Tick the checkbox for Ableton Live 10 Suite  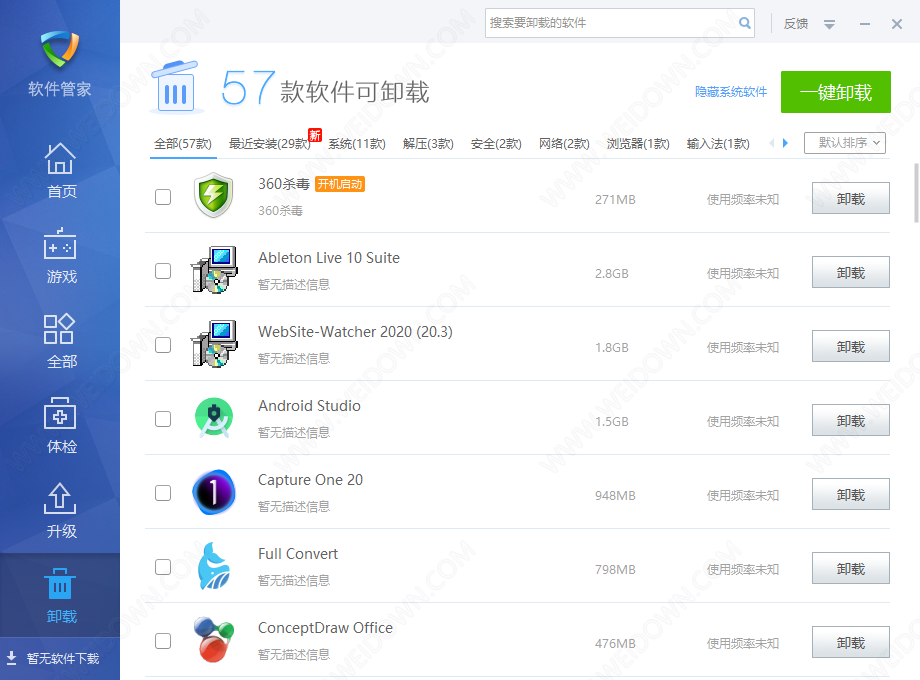[x=163, y=271]
